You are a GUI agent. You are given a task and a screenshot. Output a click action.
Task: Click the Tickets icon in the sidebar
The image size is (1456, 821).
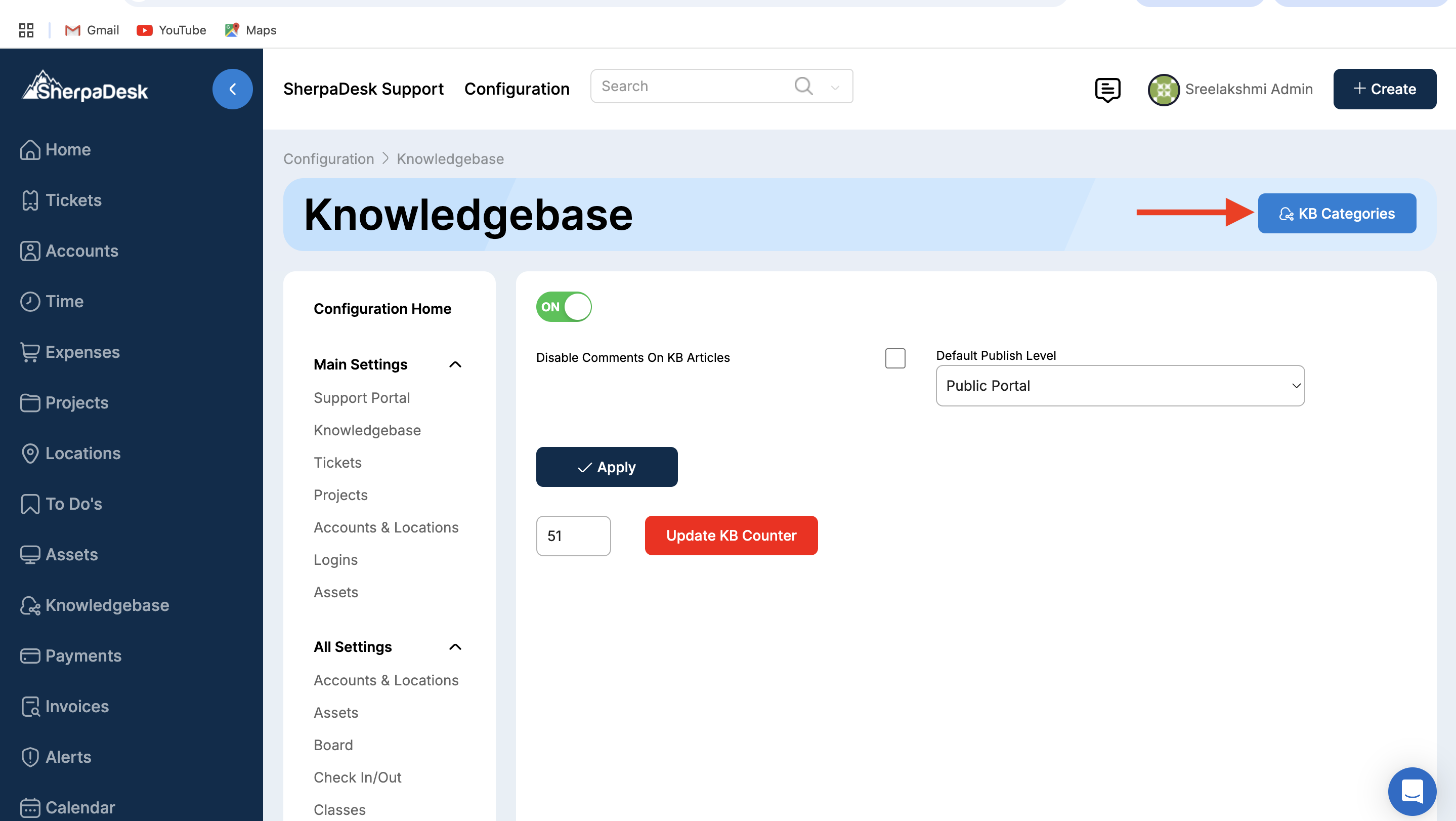click(x=30, y=200)
